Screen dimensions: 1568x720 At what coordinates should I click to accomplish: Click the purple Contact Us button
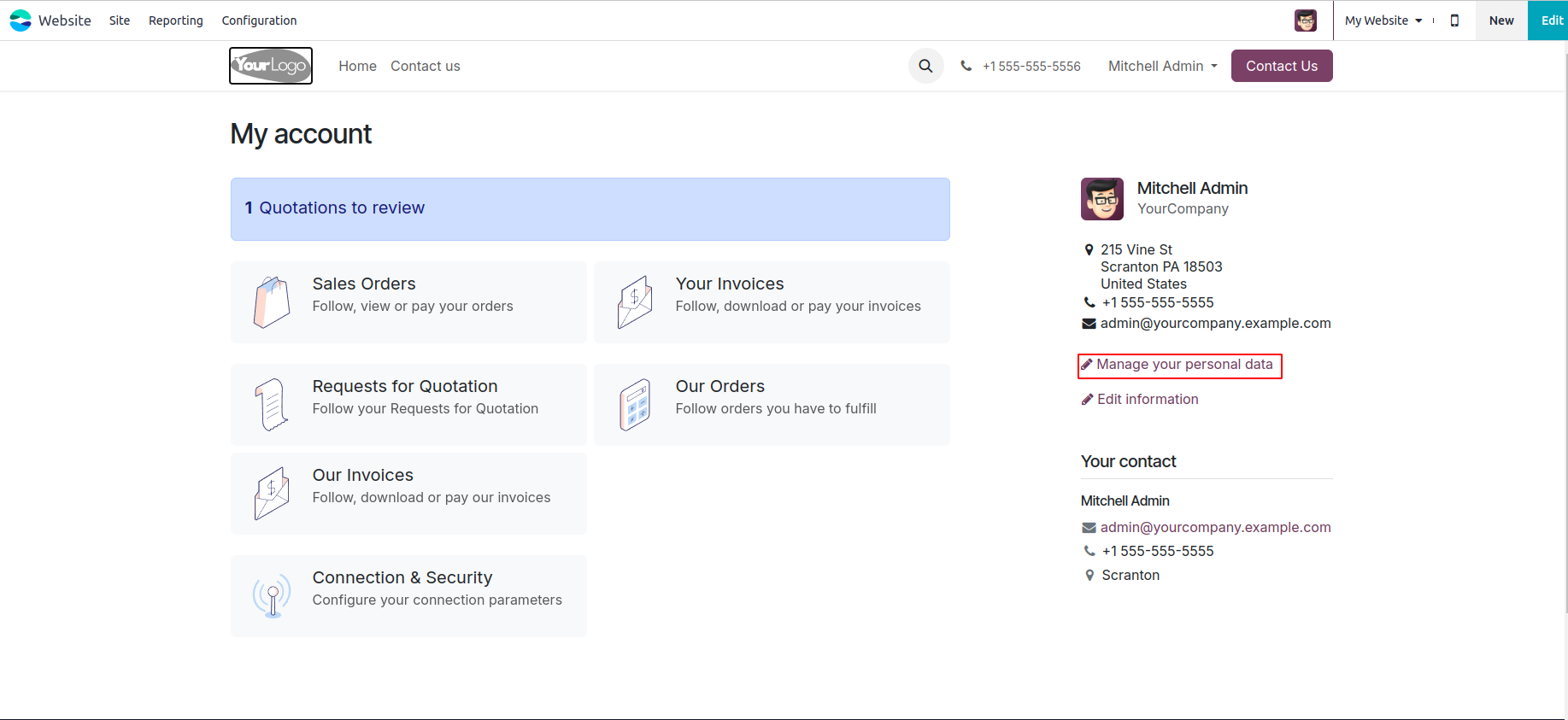pyautogui.click(x=1281, y=66)
